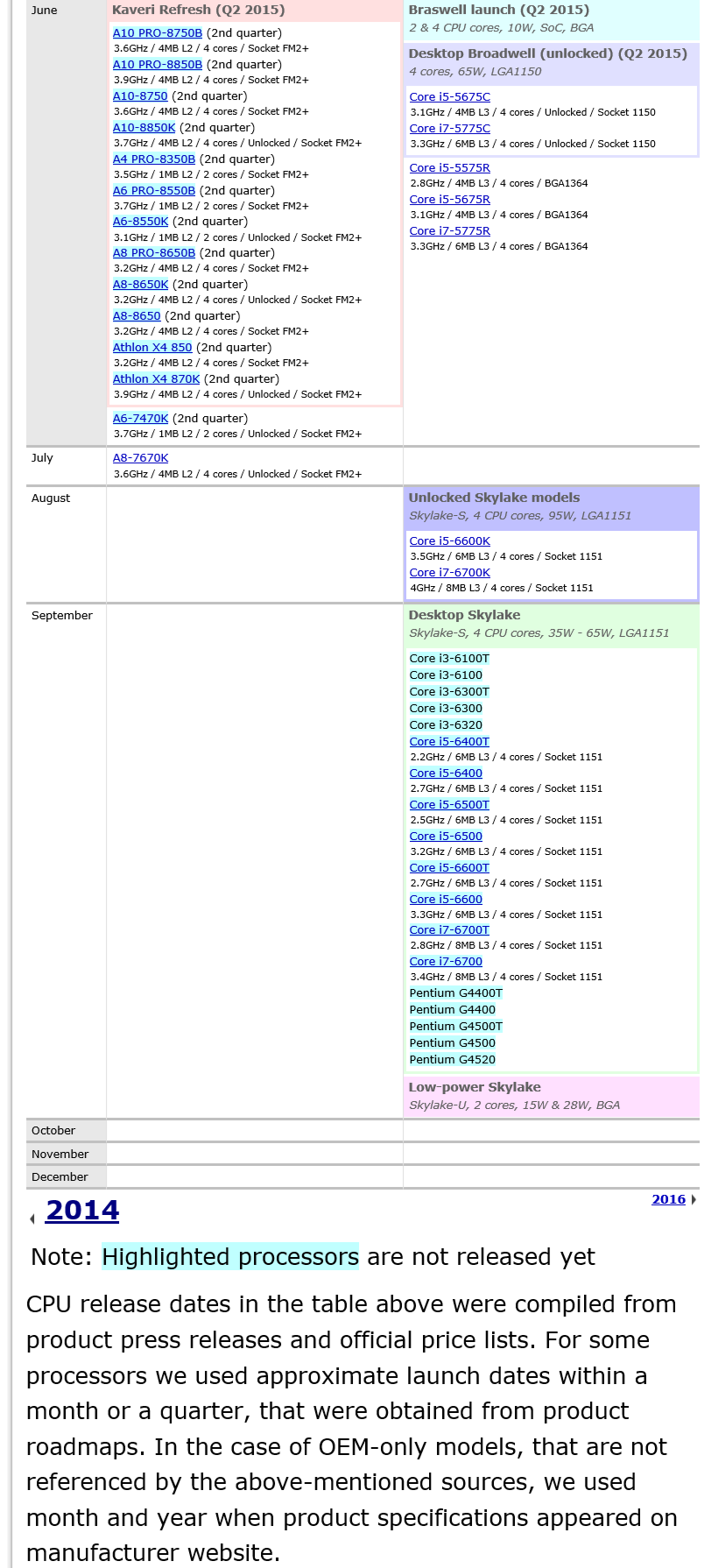
Task: Click the Core i7-6700T link
Action: (x=450, y=930)
